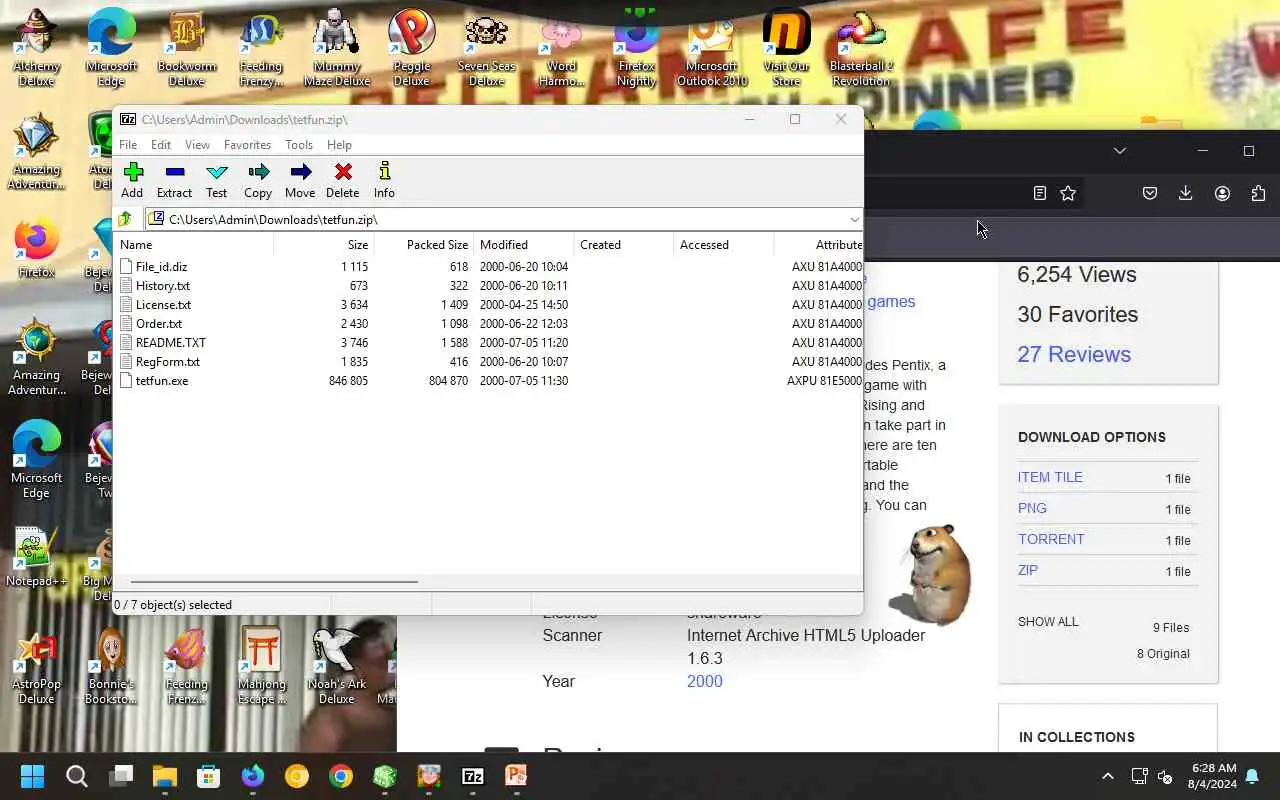
Task: Open the Windows Start menu
Action: click(32, 776)
